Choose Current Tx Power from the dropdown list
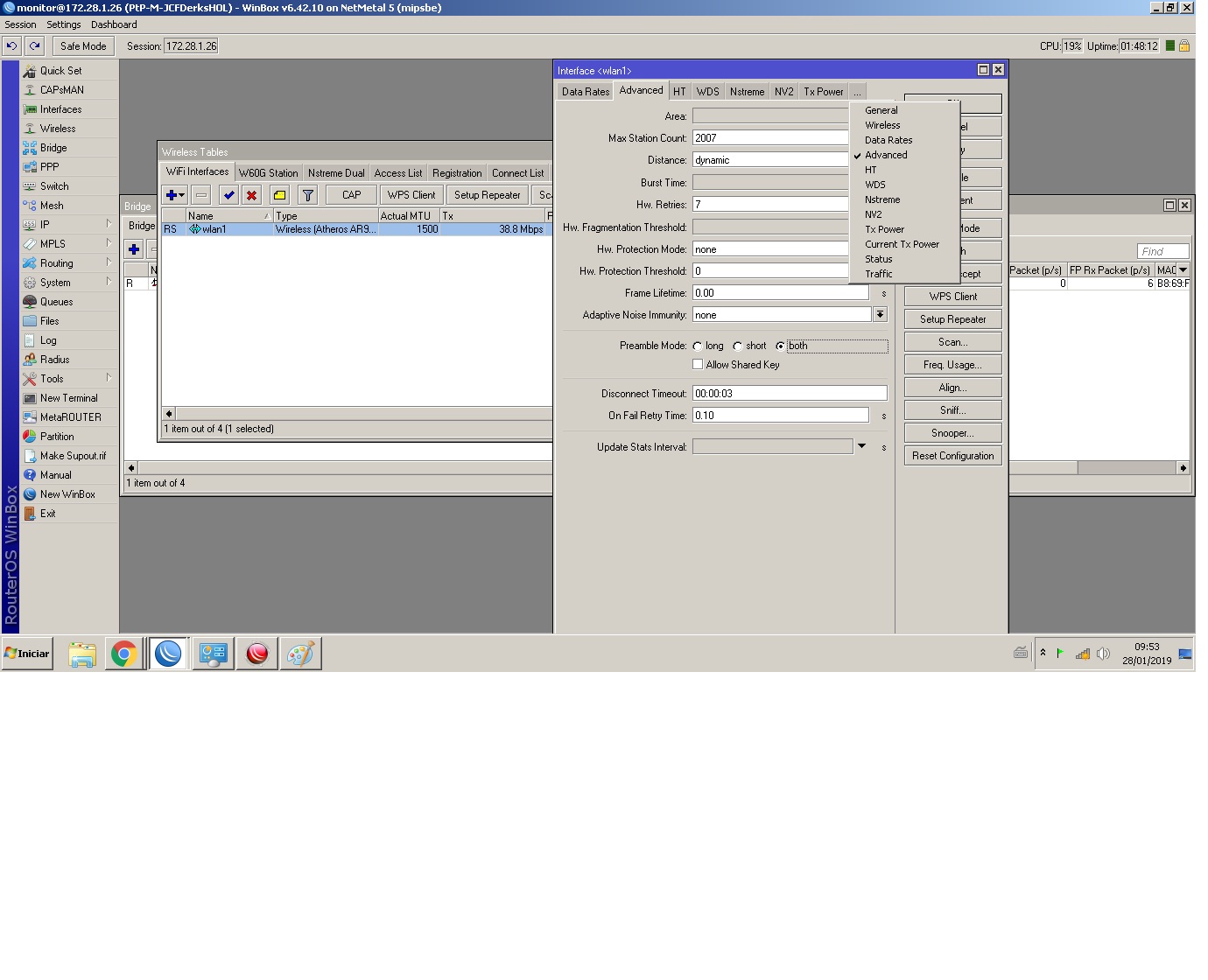Viewport: 1208px width, 980px height. [x=902, y=244]
